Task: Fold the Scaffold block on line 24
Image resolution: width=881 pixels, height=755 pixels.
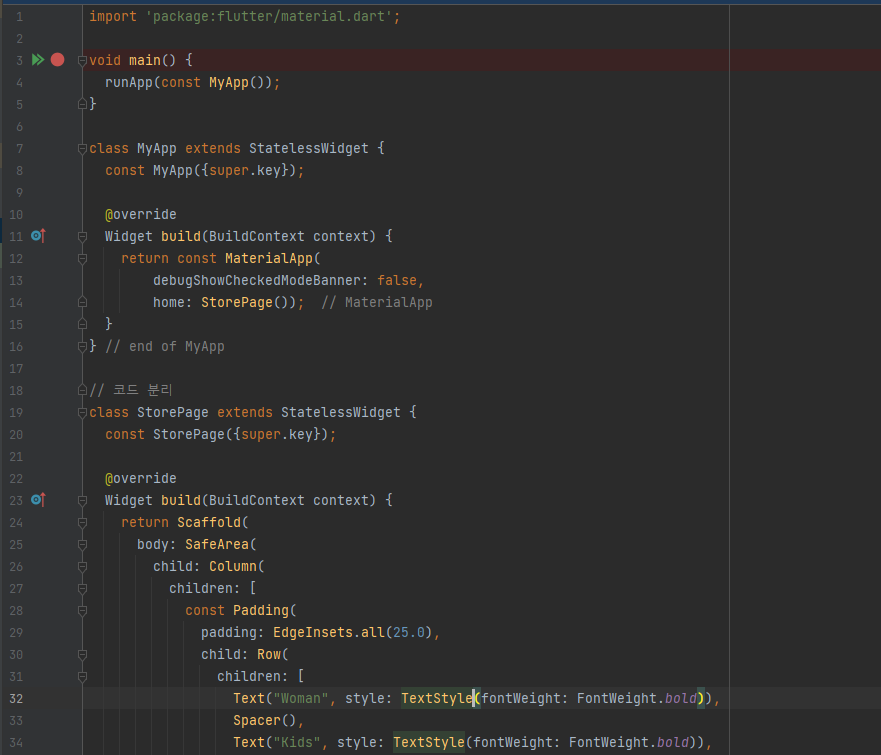Action: 82,522
